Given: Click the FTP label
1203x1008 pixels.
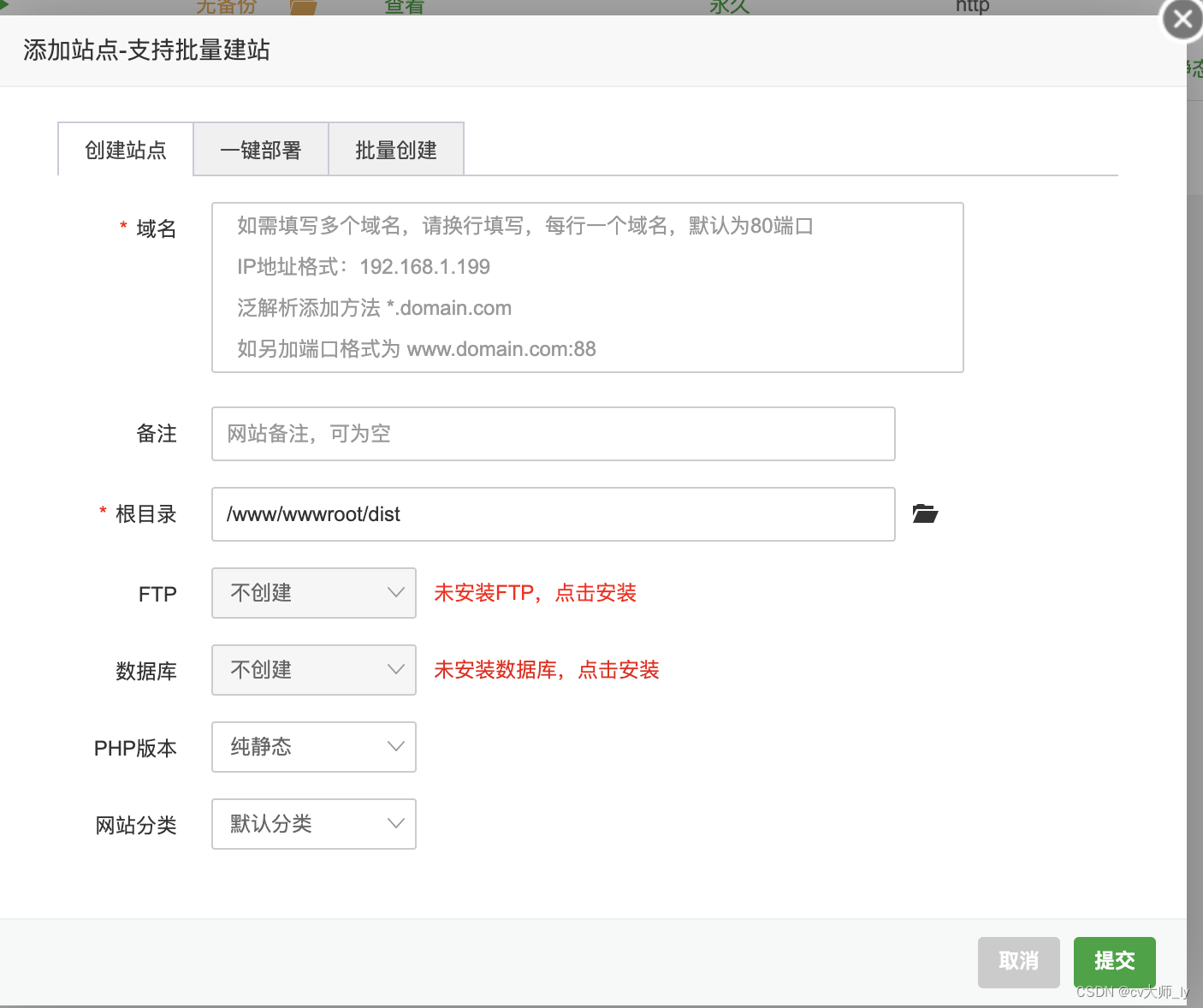Looking at the screenshot, I should (x=157, y=594).
